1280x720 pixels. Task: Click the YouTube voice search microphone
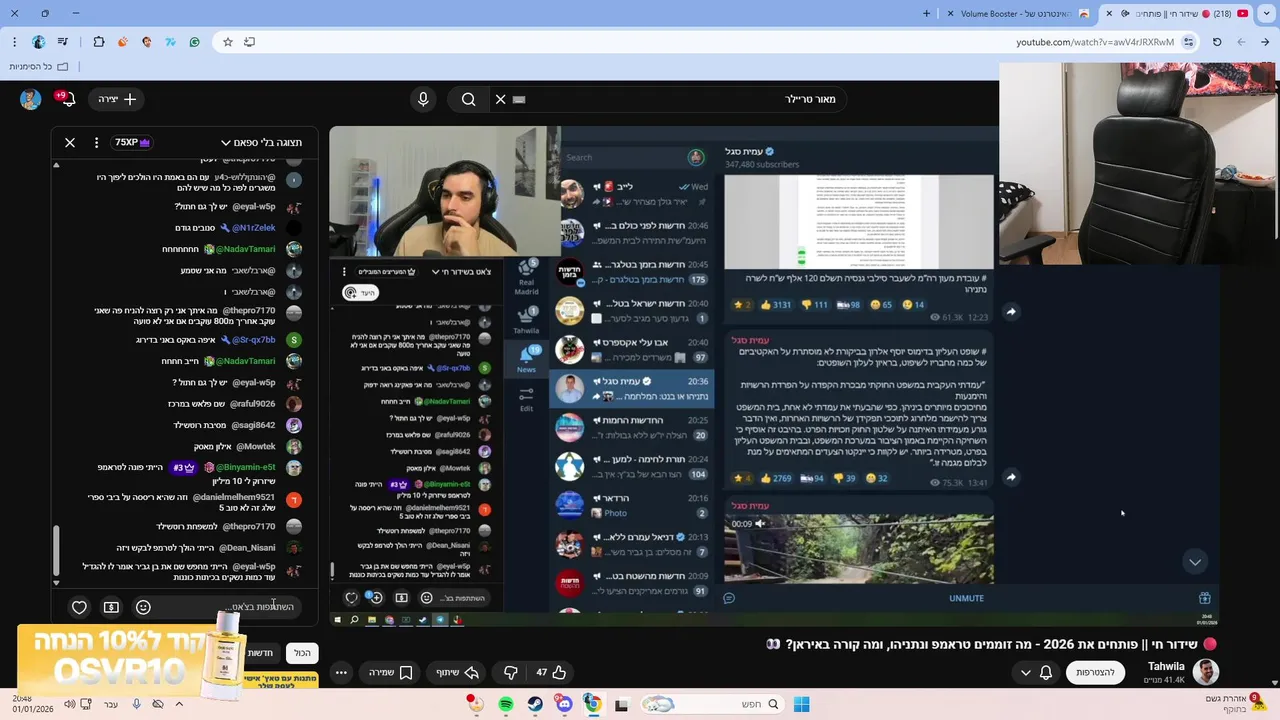(423, 99)
